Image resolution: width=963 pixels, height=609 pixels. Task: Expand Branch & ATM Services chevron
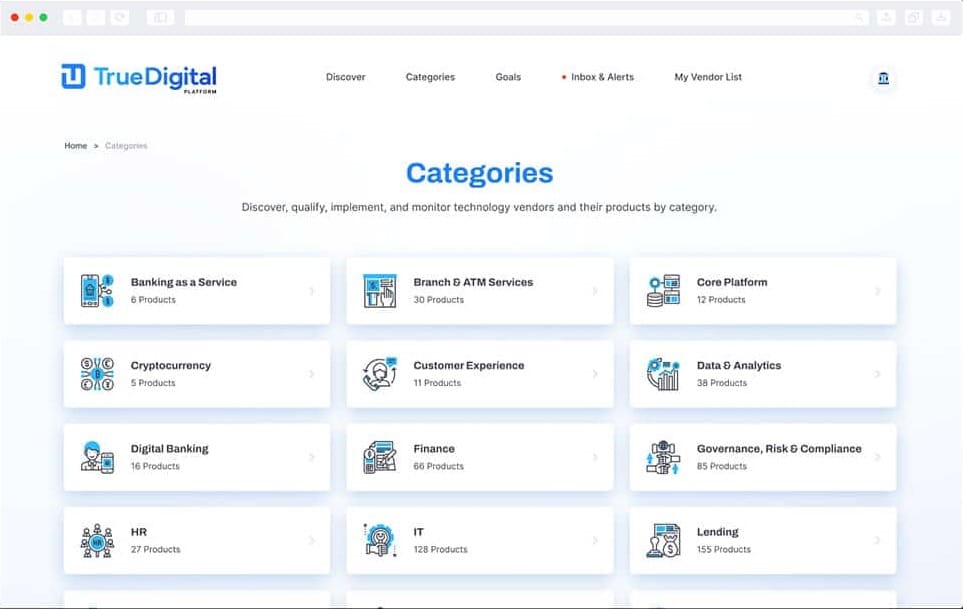(595, 291)
